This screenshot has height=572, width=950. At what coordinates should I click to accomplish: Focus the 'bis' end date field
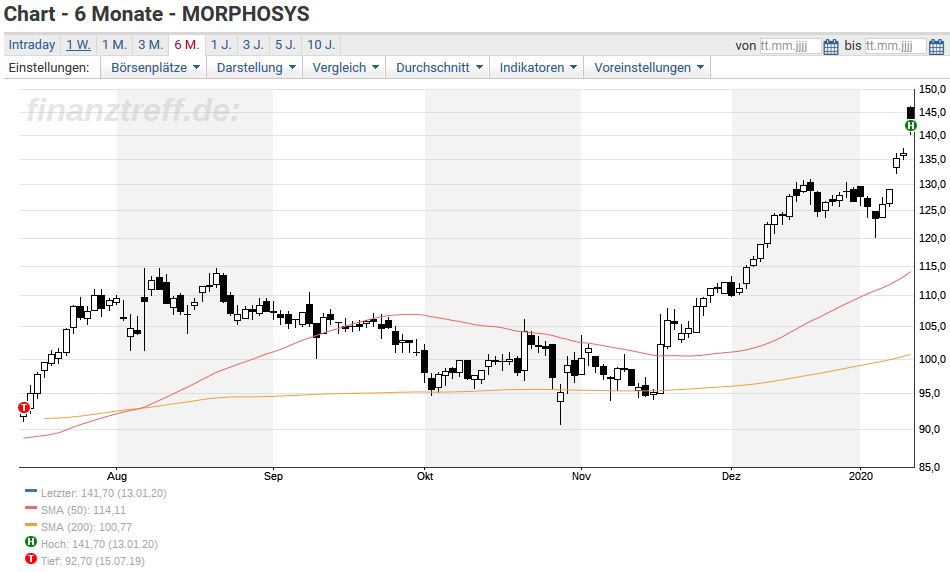tap(895, 46)
